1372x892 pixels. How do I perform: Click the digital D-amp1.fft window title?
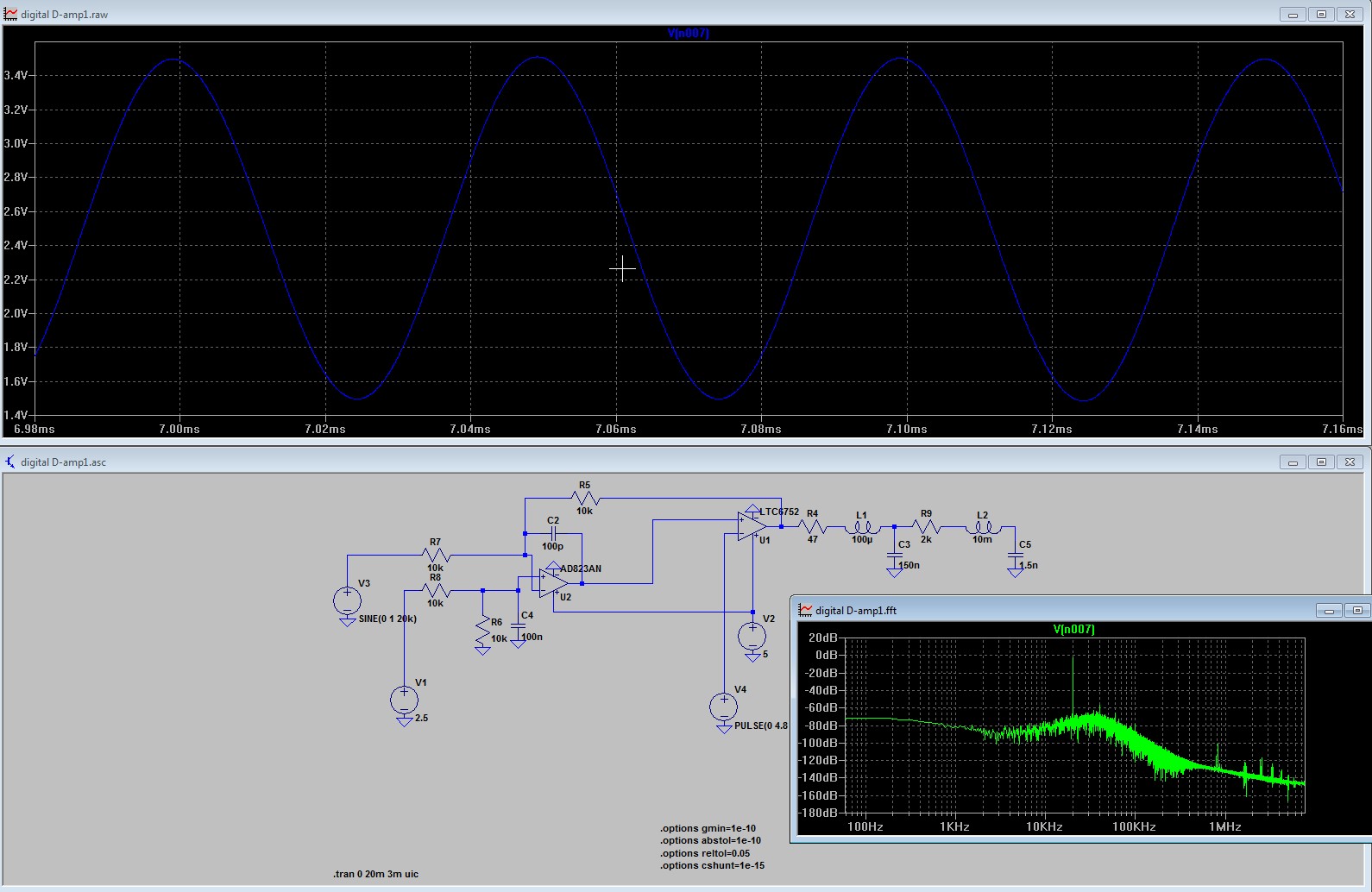coord(856,610)
